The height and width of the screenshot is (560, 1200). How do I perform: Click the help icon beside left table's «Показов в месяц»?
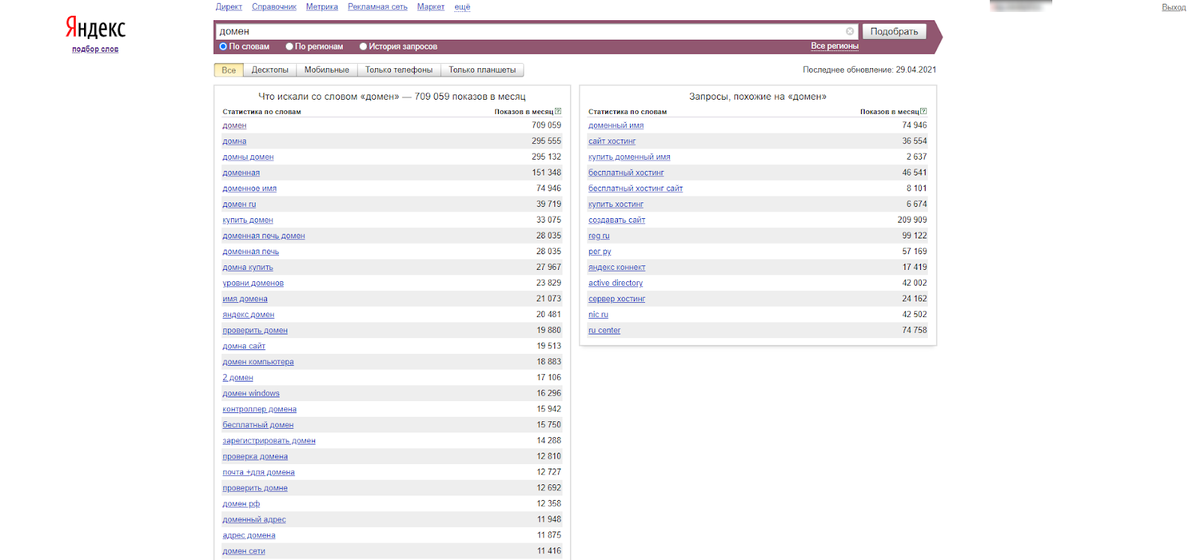(558, 111)
